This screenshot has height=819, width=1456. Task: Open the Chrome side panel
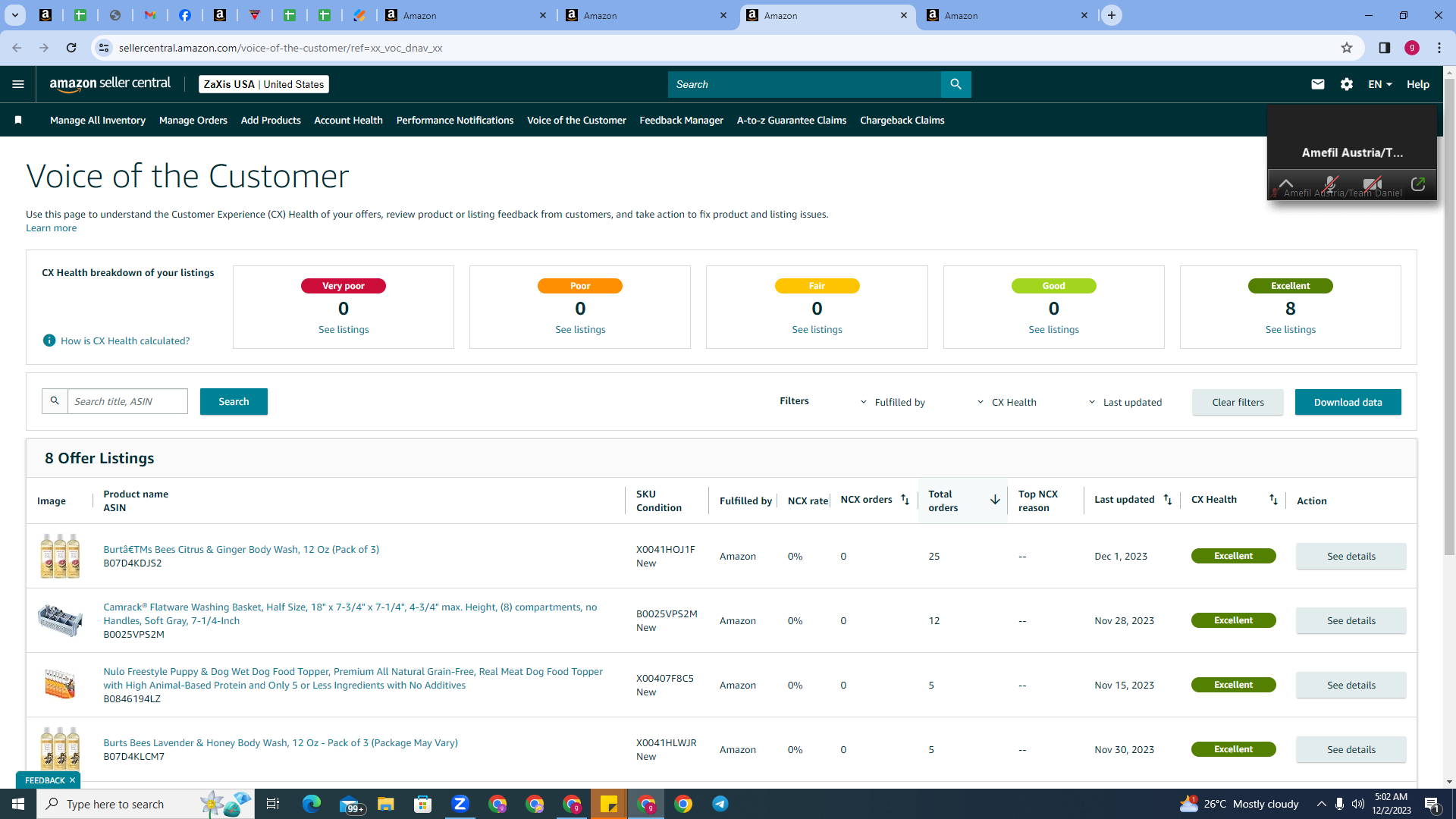click(x=1384, y=48)
